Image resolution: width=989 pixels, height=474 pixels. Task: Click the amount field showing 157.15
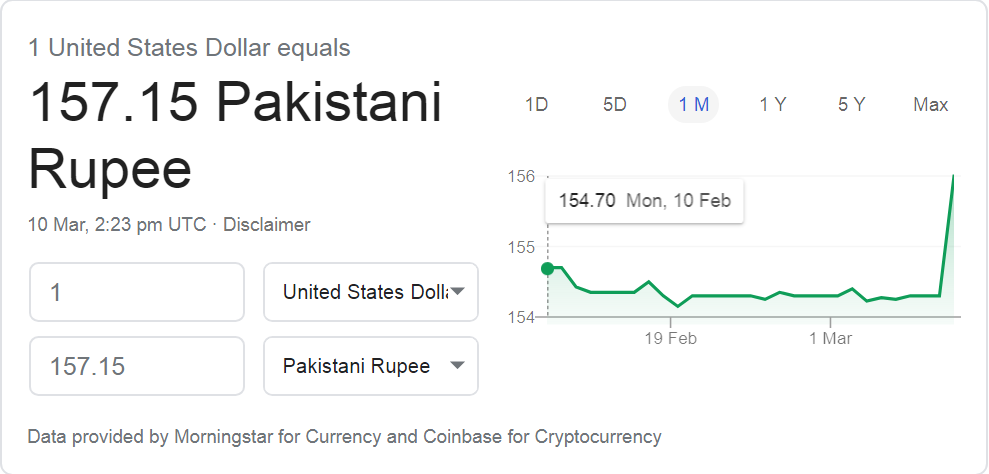point(137,366)
